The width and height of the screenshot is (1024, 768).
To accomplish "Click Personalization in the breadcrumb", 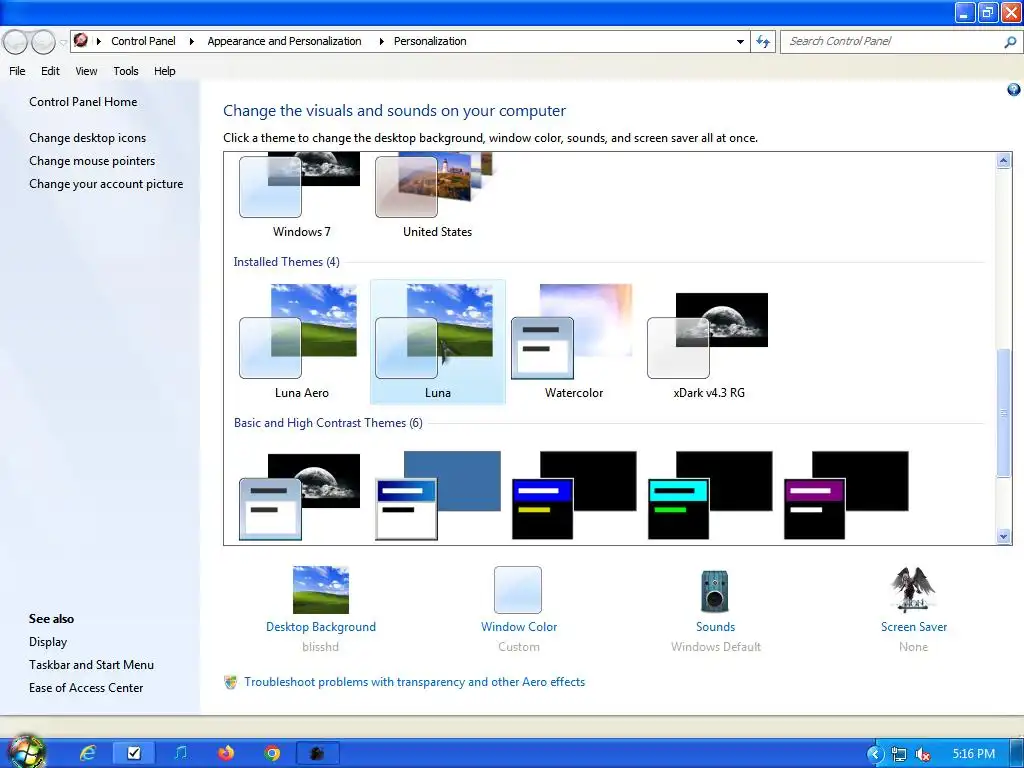I will point(430,41).
